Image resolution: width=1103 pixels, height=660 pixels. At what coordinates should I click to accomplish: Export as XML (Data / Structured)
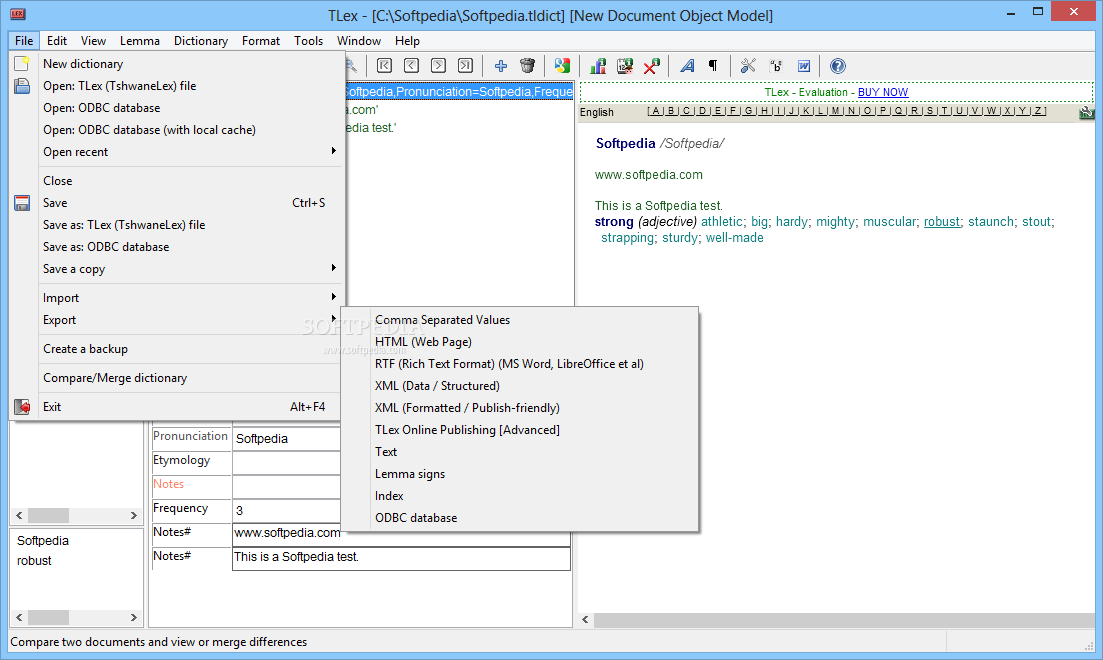(520, 386)
